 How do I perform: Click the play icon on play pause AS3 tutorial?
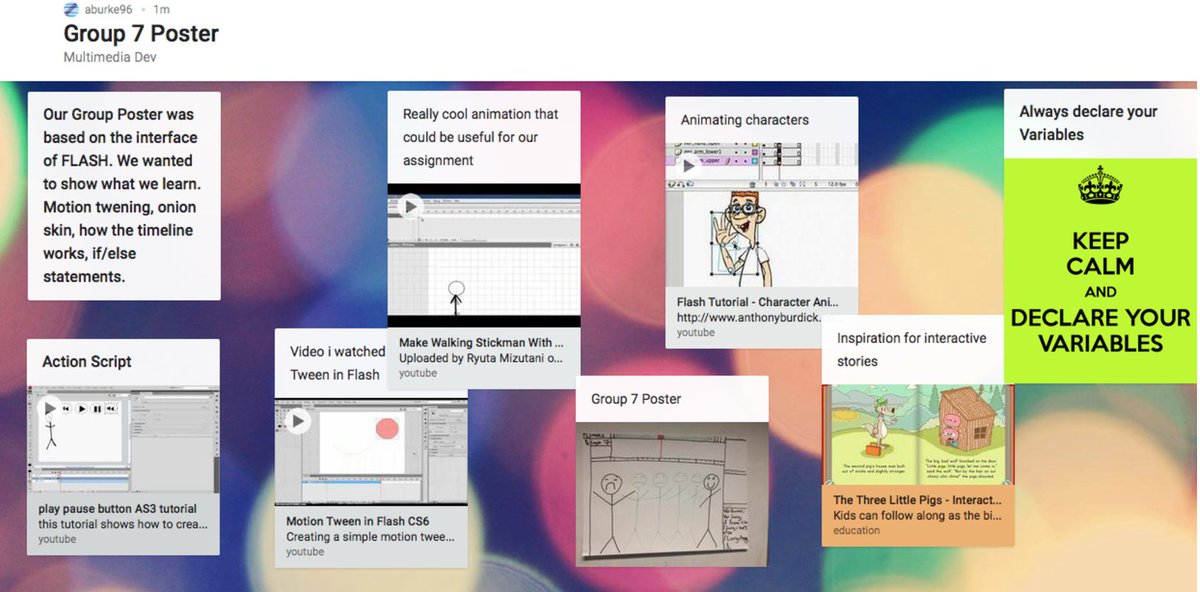[x=50, y=408]
